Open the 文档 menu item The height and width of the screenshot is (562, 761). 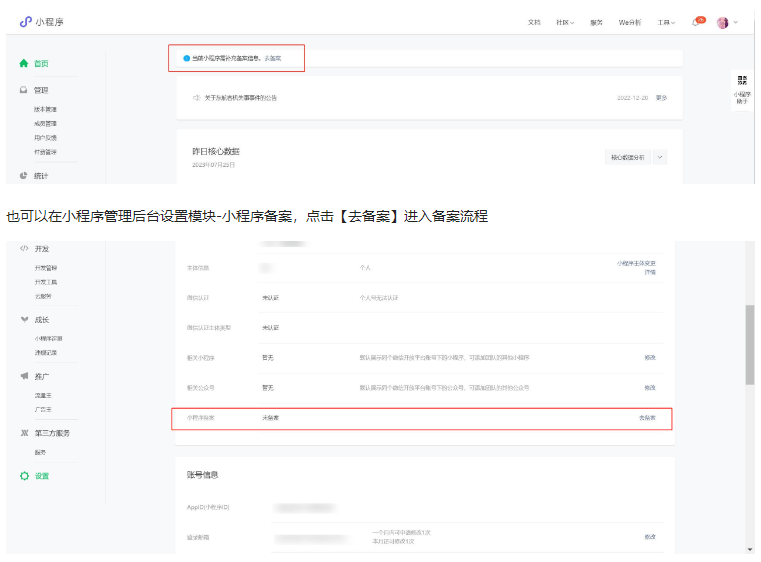[x=534, y=22]
